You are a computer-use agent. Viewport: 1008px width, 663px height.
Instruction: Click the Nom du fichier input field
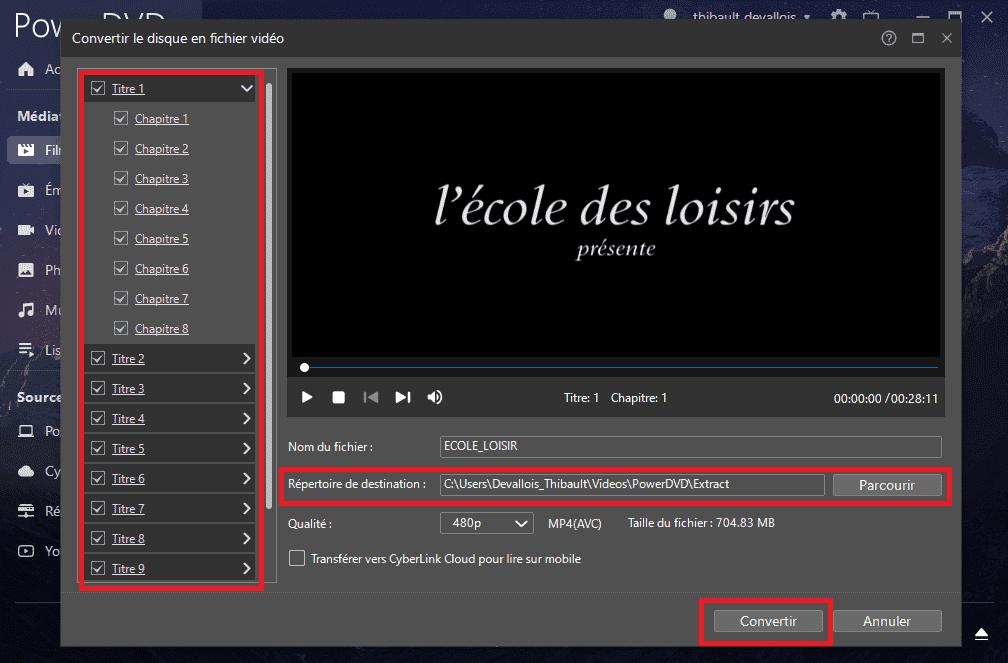[x=690, y=446]
